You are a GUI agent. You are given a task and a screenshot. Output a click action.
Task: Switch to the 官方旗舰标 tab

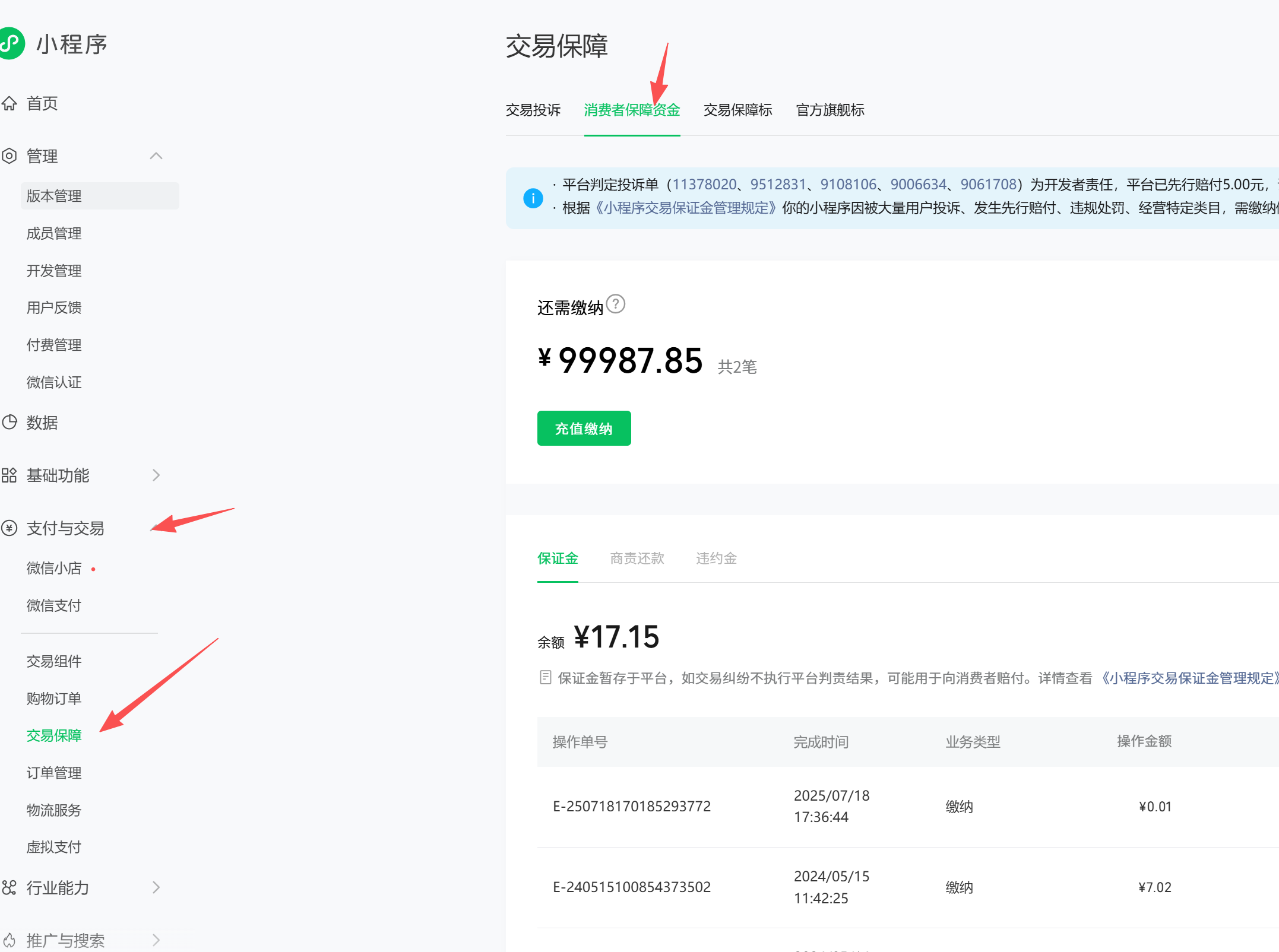click(x=830, y=110)
